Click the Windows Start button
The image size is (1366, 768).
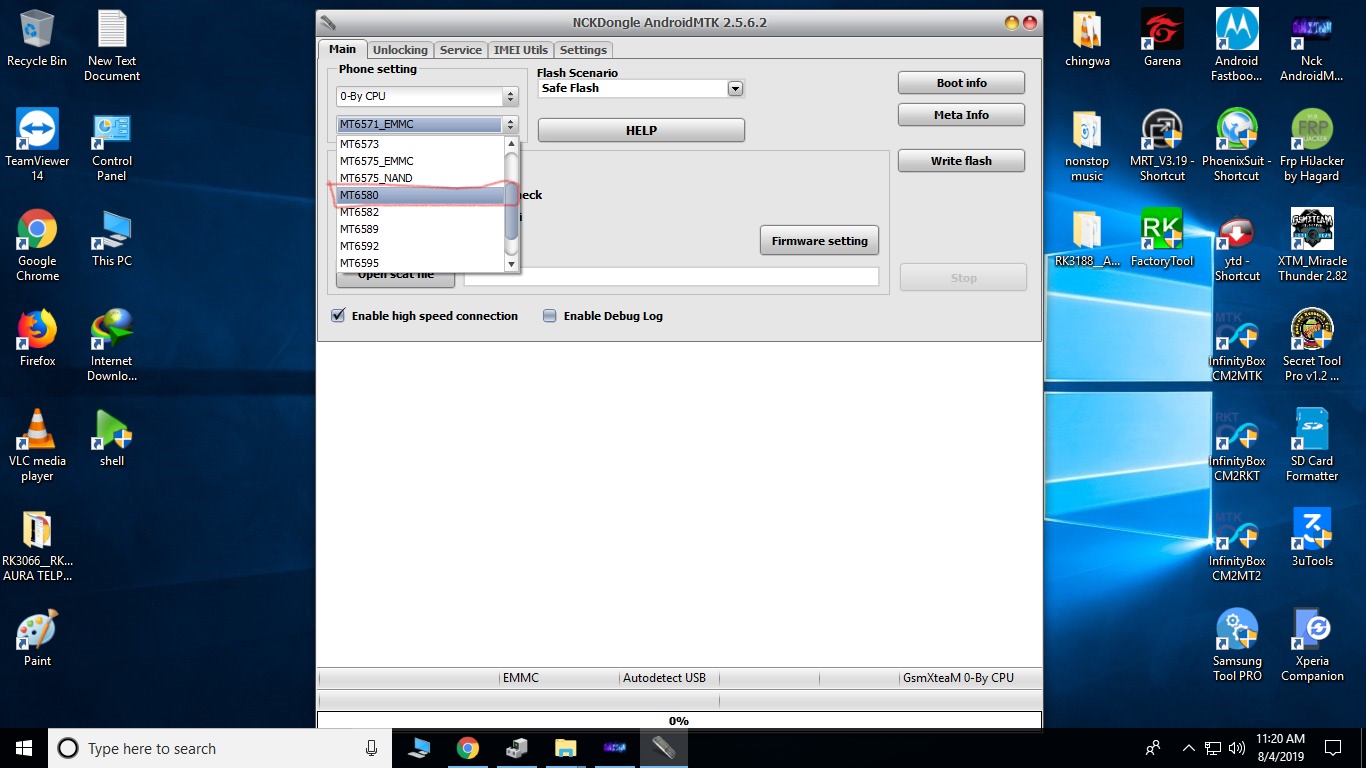[x=24, y=748]
